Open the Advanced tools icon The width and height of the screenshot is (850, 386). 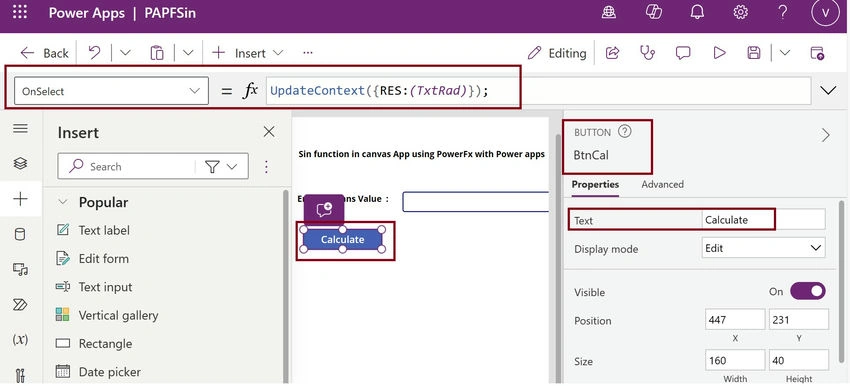click(20, 375)
